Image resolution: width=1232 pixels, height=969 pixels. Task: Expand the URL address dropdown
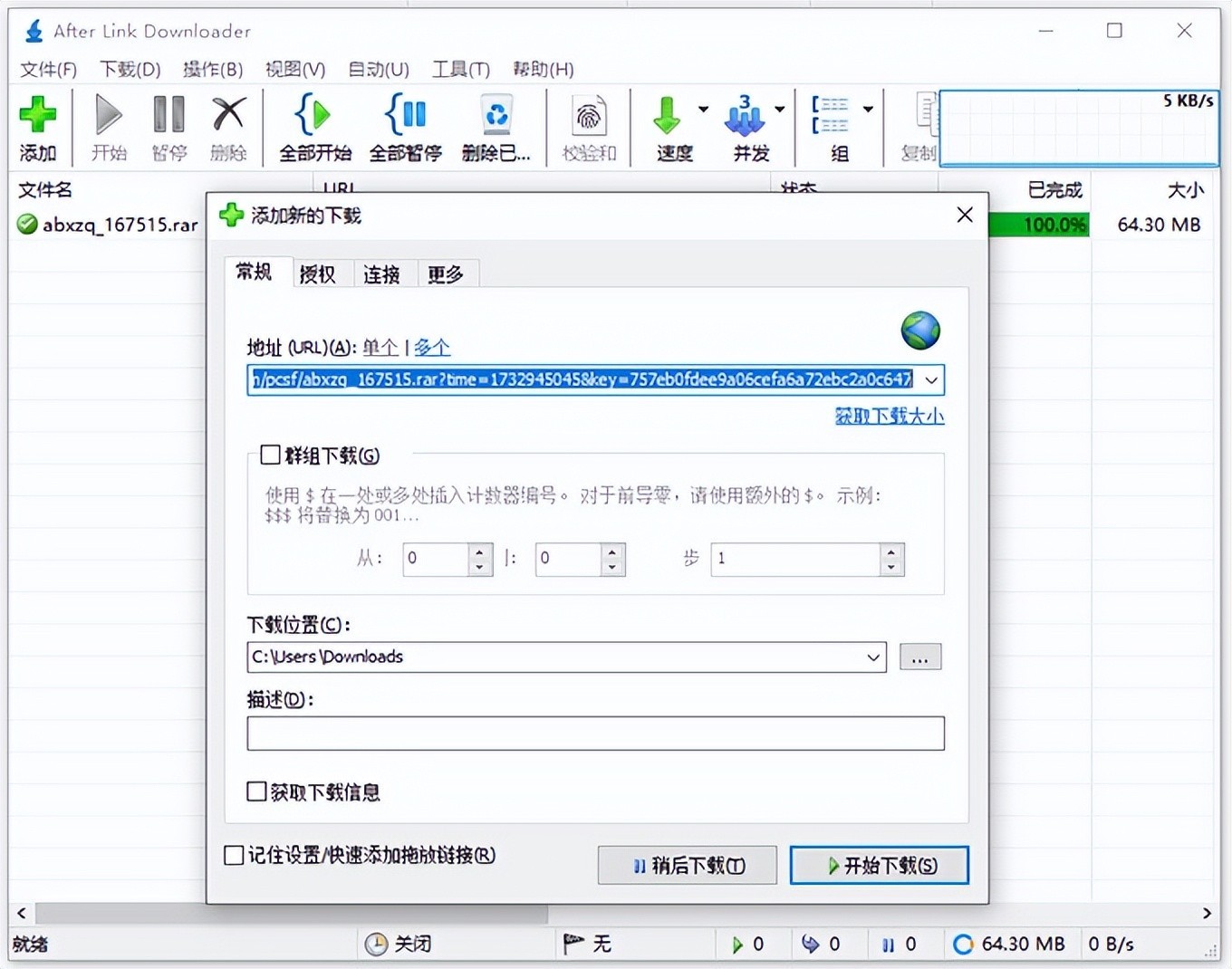point(931,380)
